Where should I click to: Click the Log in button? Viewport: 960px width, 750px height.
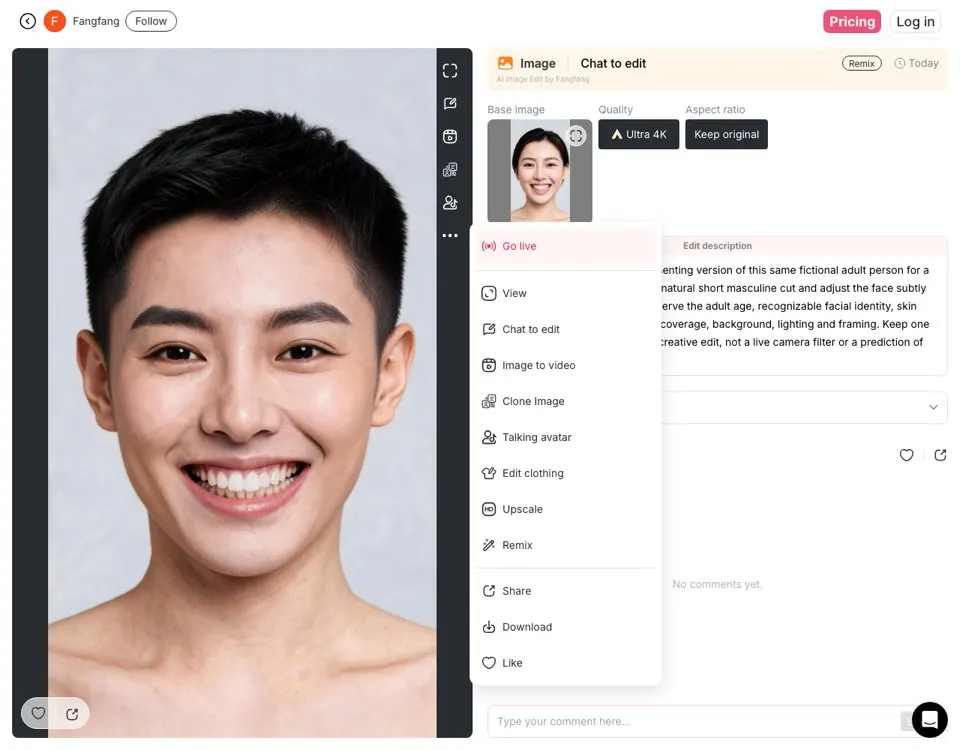tap(915, 21)
